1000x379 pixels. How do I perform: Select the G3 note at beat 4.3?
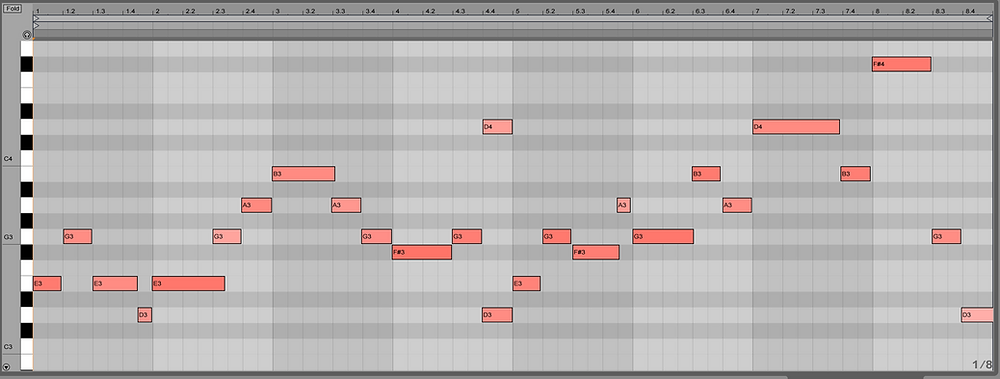tap(467, 237)
